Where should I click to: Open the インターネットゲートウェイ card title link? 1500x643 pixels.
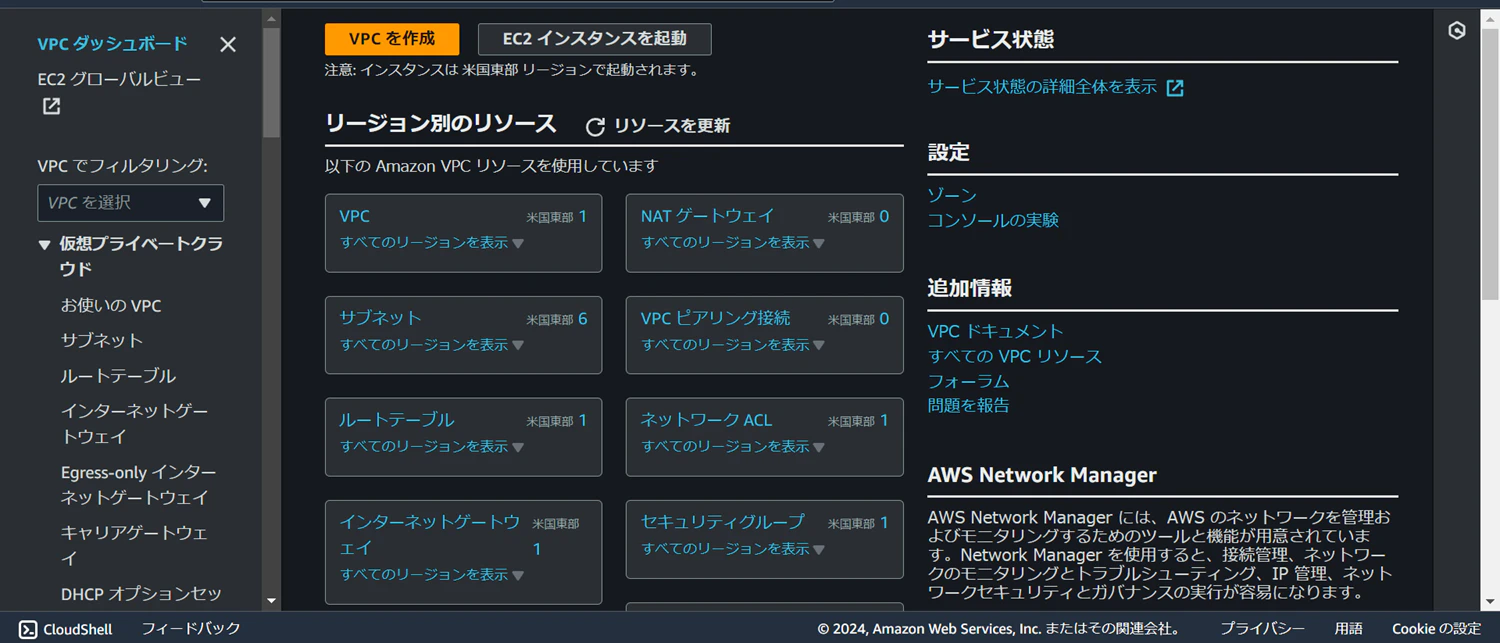click(x=430, y=535)
